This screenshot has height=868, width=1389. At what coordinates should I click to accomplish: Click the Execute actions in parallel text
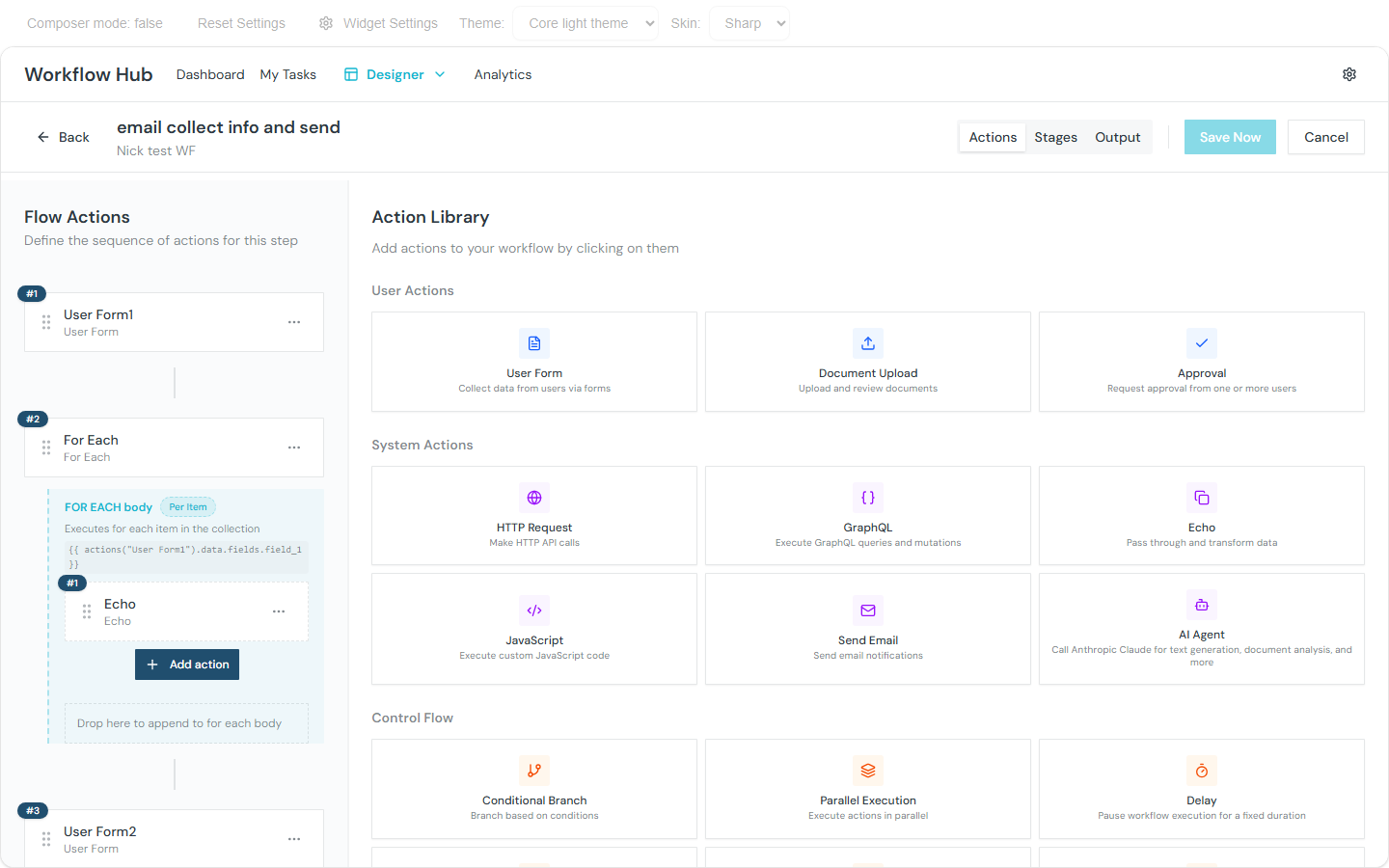(x=868, y=816)
